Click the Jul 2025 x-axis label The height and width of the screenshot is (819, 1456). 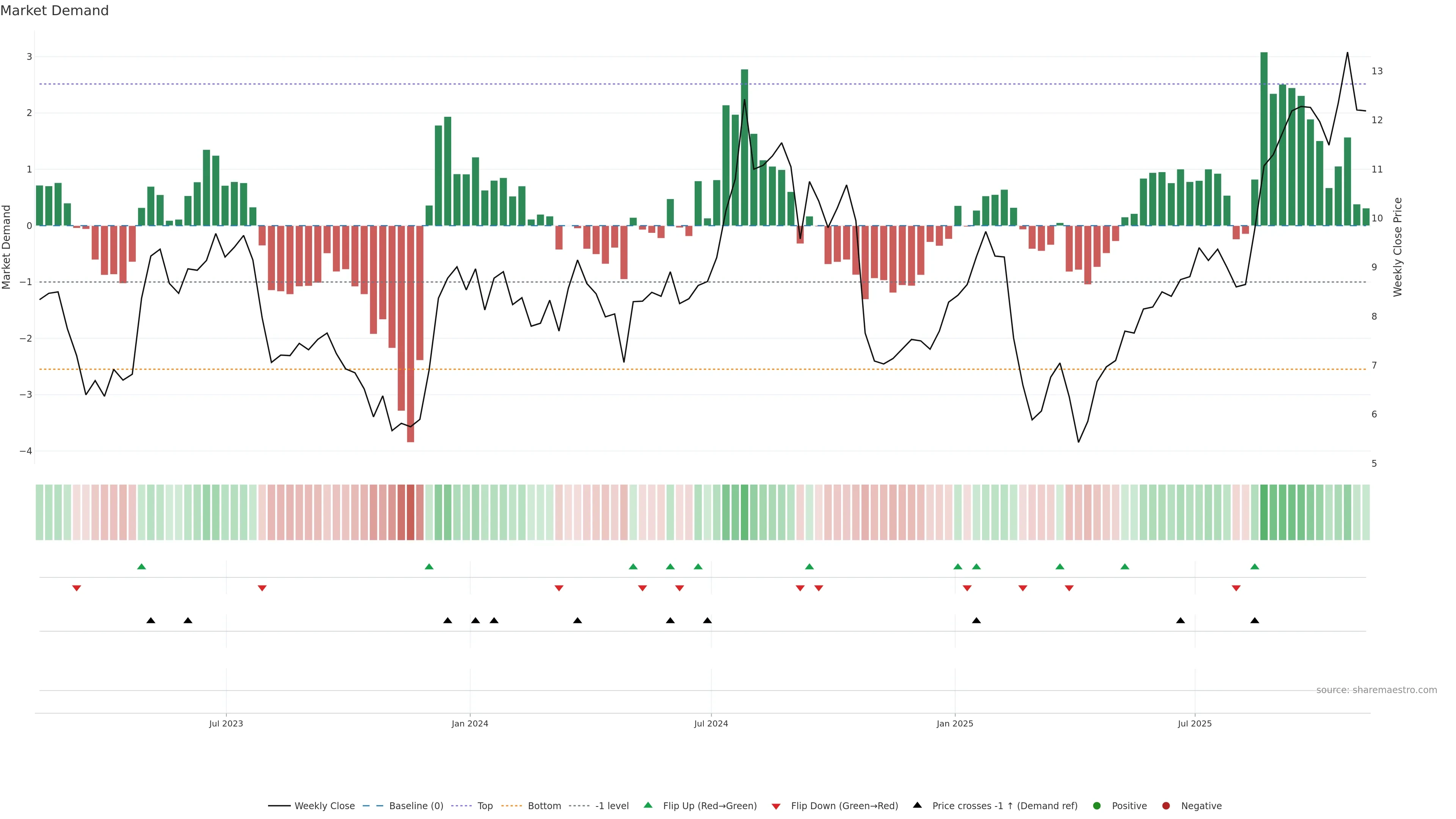(x=1194, y=723)
